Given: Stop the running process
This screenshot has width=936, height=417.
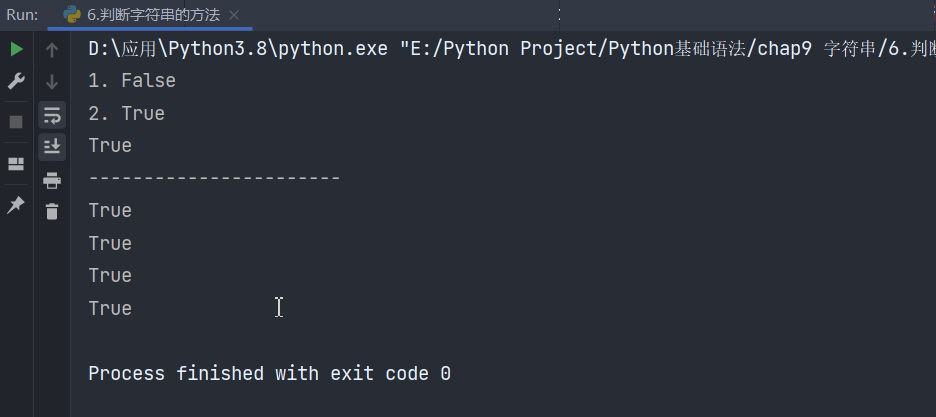Looking at the screenshot, I should pos(16,122).
